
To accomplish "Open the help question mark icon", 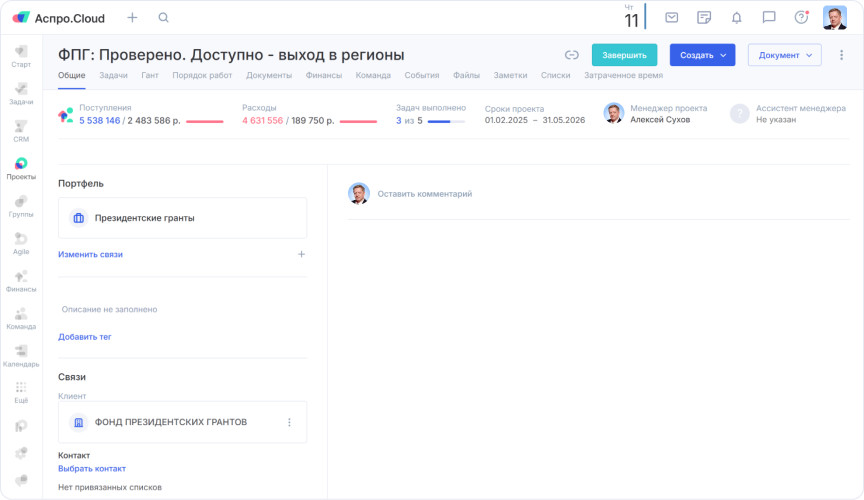I will click(x=801, y=18).
